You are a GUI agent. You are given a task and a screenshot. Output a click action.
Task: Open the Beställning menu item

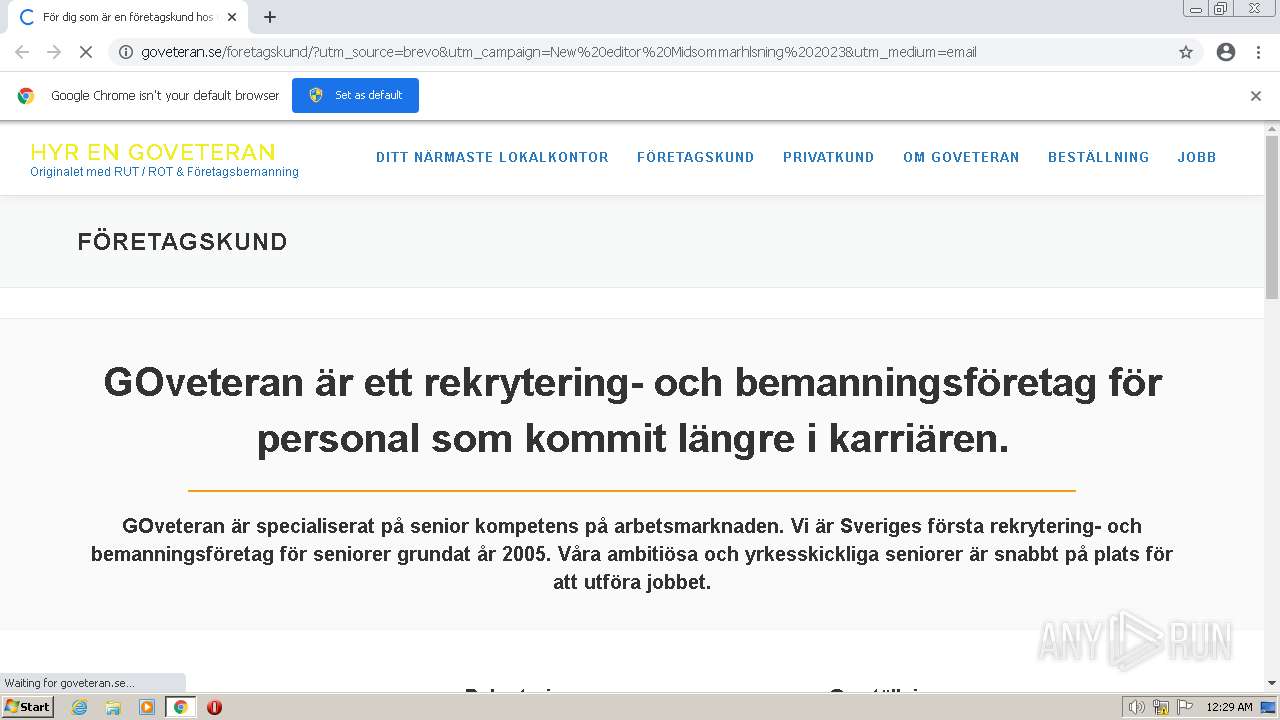click(x=1099, y=157)
